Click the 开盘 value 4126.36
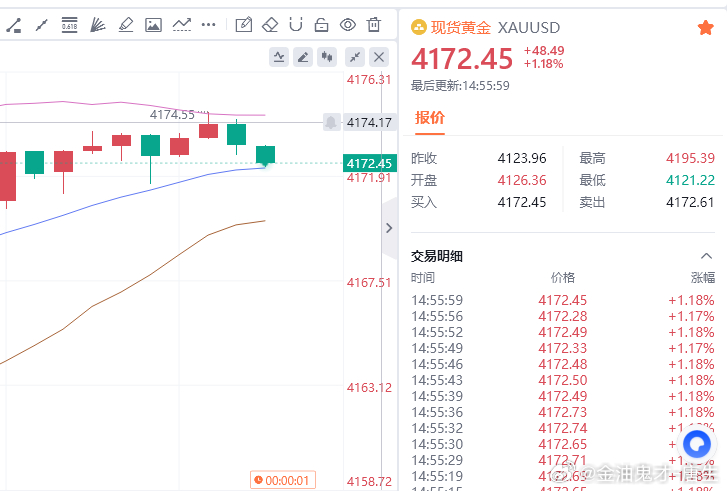727x491 pixels. (522, 180)
